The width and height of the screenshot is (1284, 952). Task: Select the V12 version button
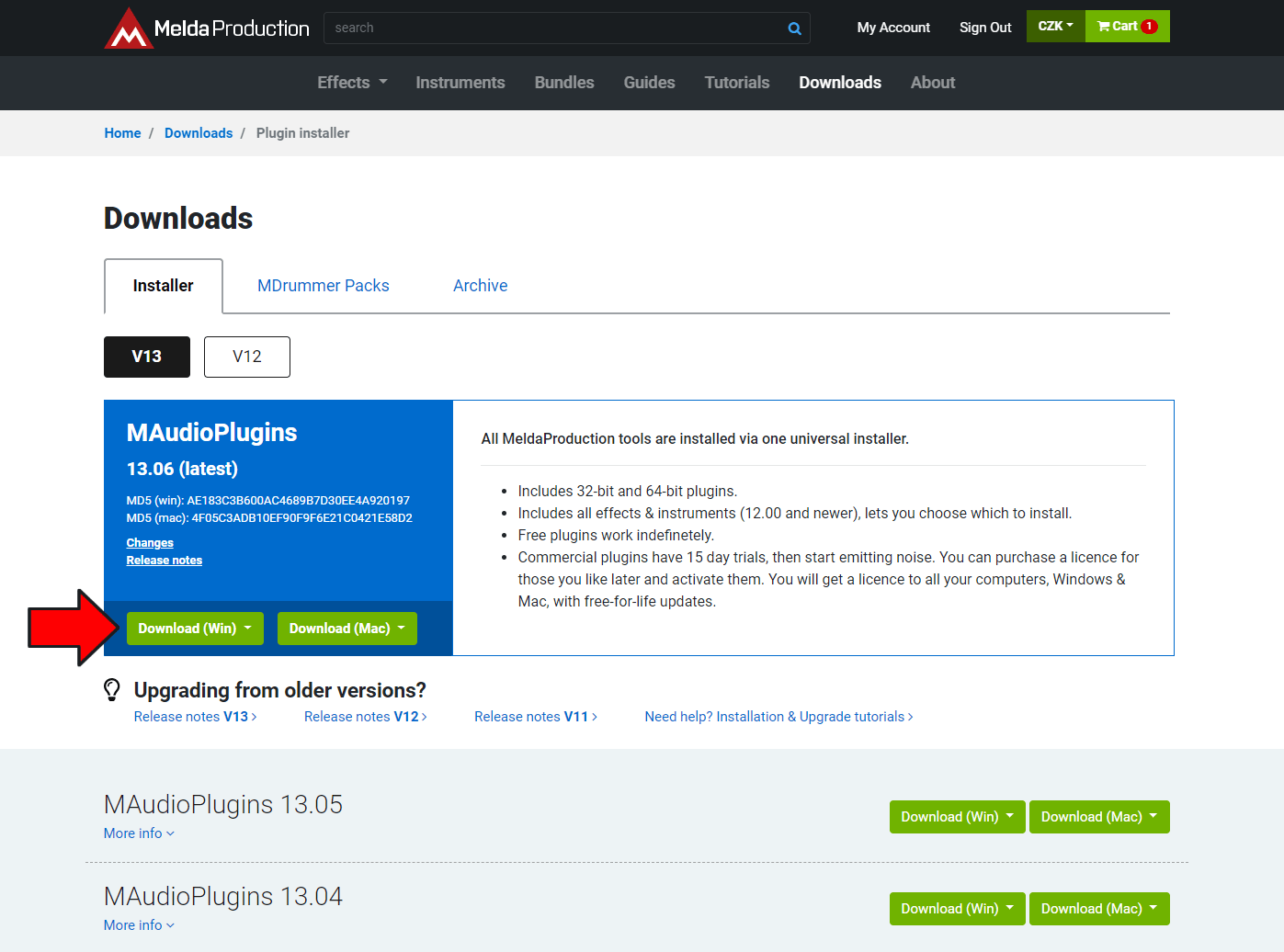(x=247, y=357)
